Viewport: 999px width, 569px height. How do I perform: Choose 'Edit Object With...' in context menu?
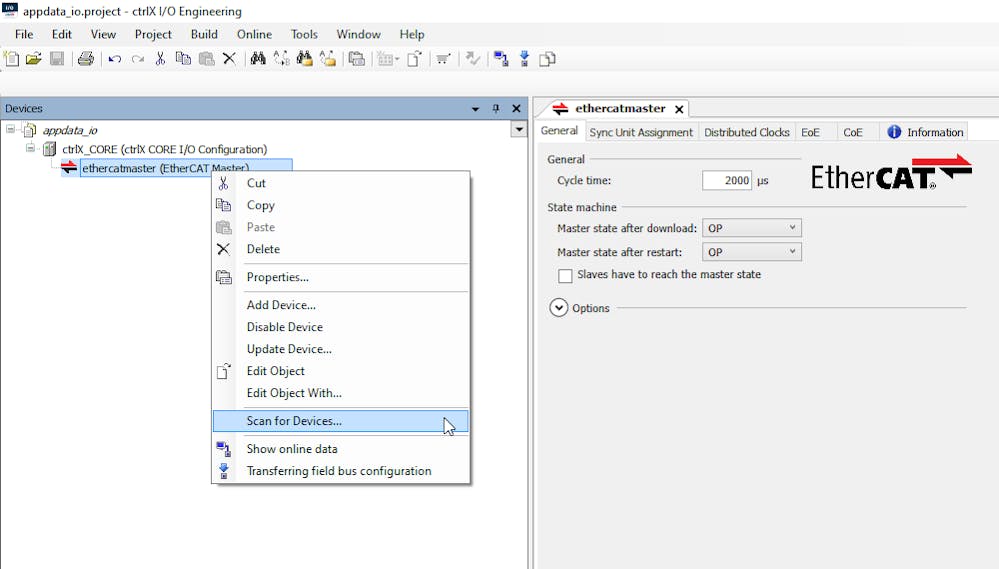pyautogui.click(x=341, y=393)
